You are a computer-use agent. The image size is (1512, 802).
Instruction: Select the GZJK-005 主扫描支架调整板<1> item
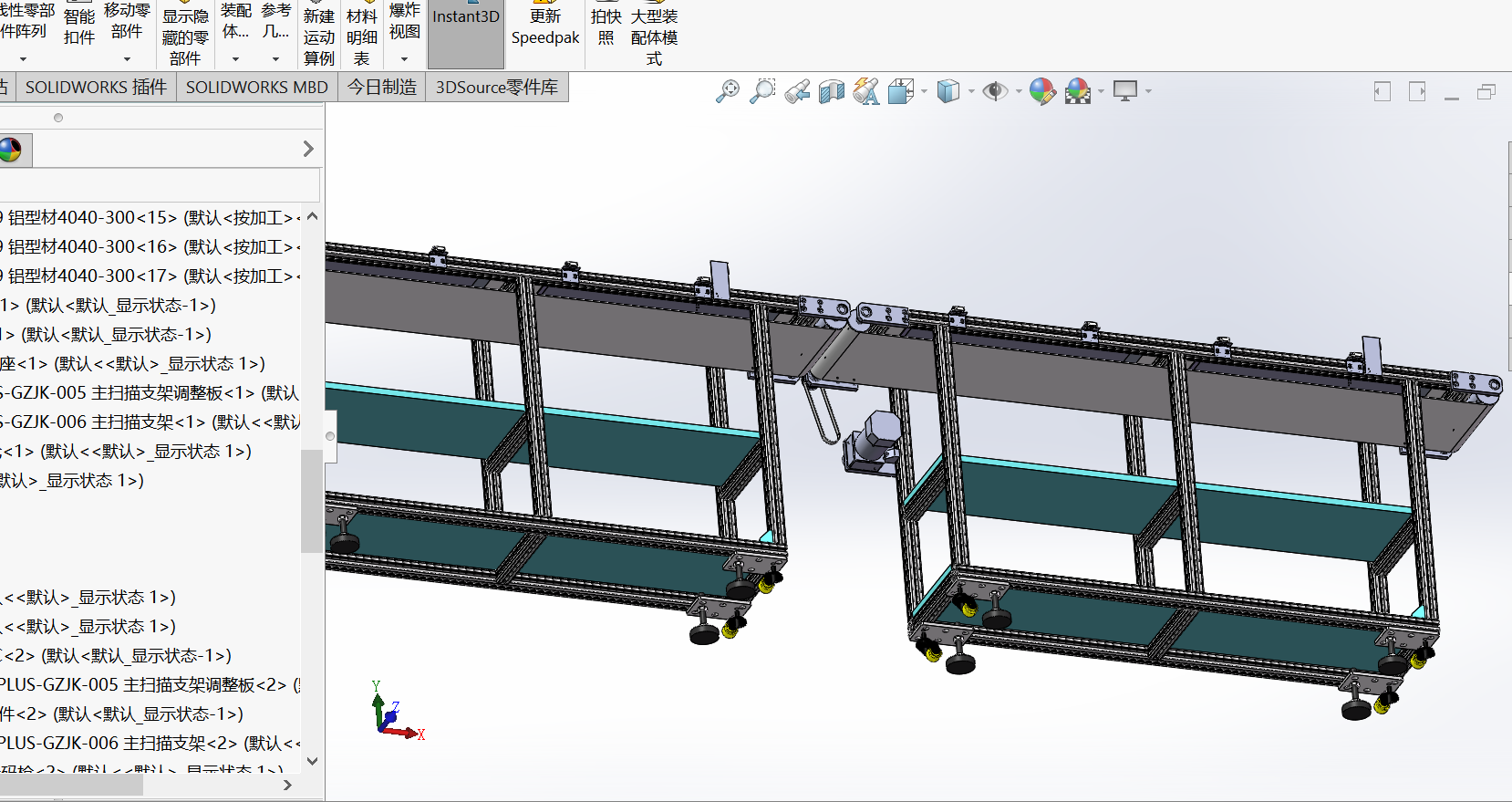[150, 393]
